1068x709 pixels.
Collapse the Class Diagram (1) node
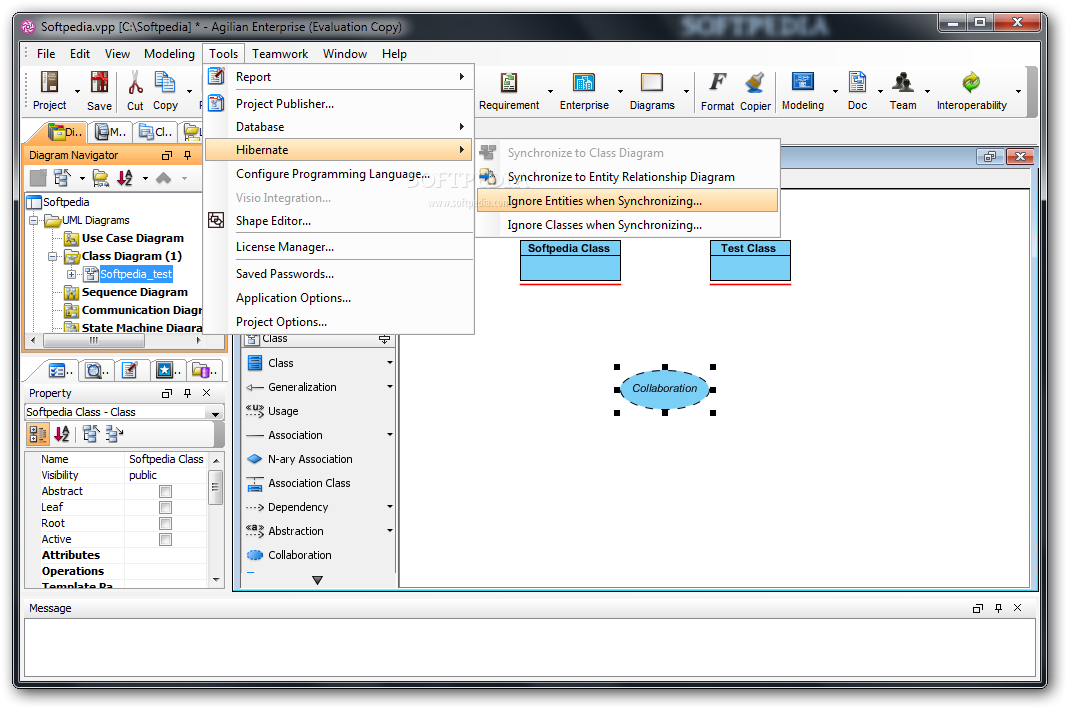52,257
